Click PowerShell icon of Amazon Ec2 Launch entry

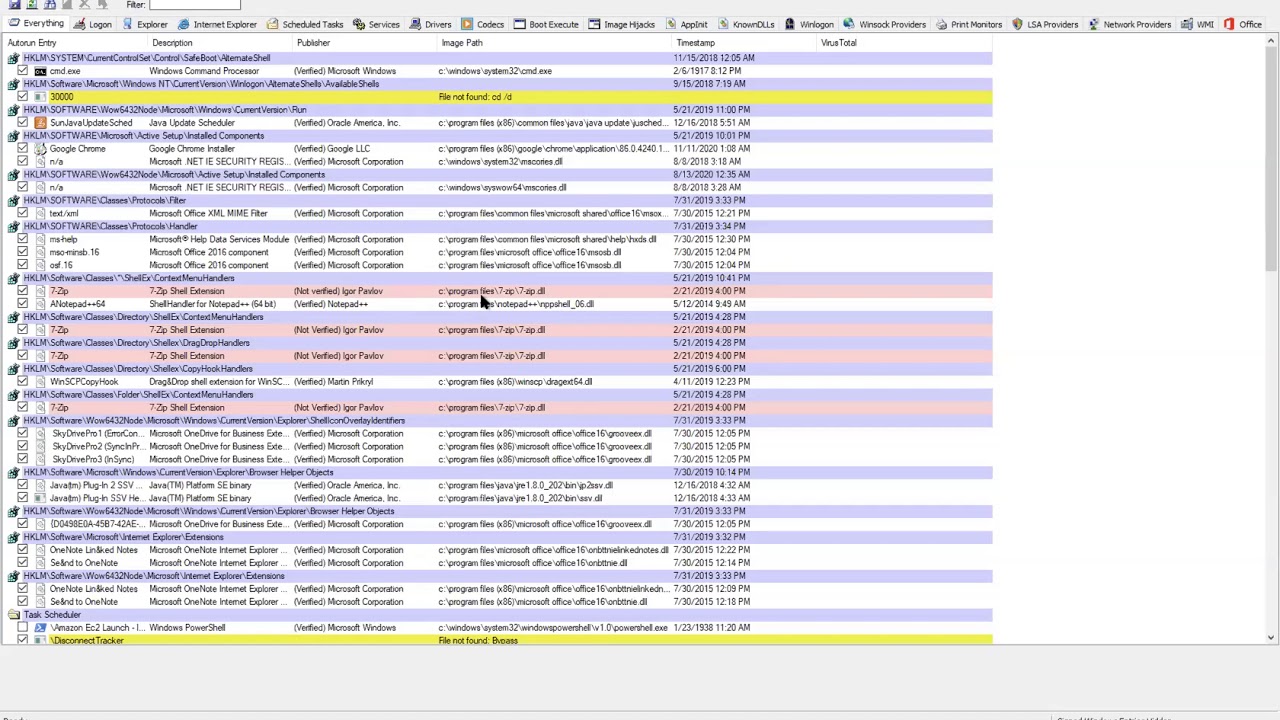40,628
